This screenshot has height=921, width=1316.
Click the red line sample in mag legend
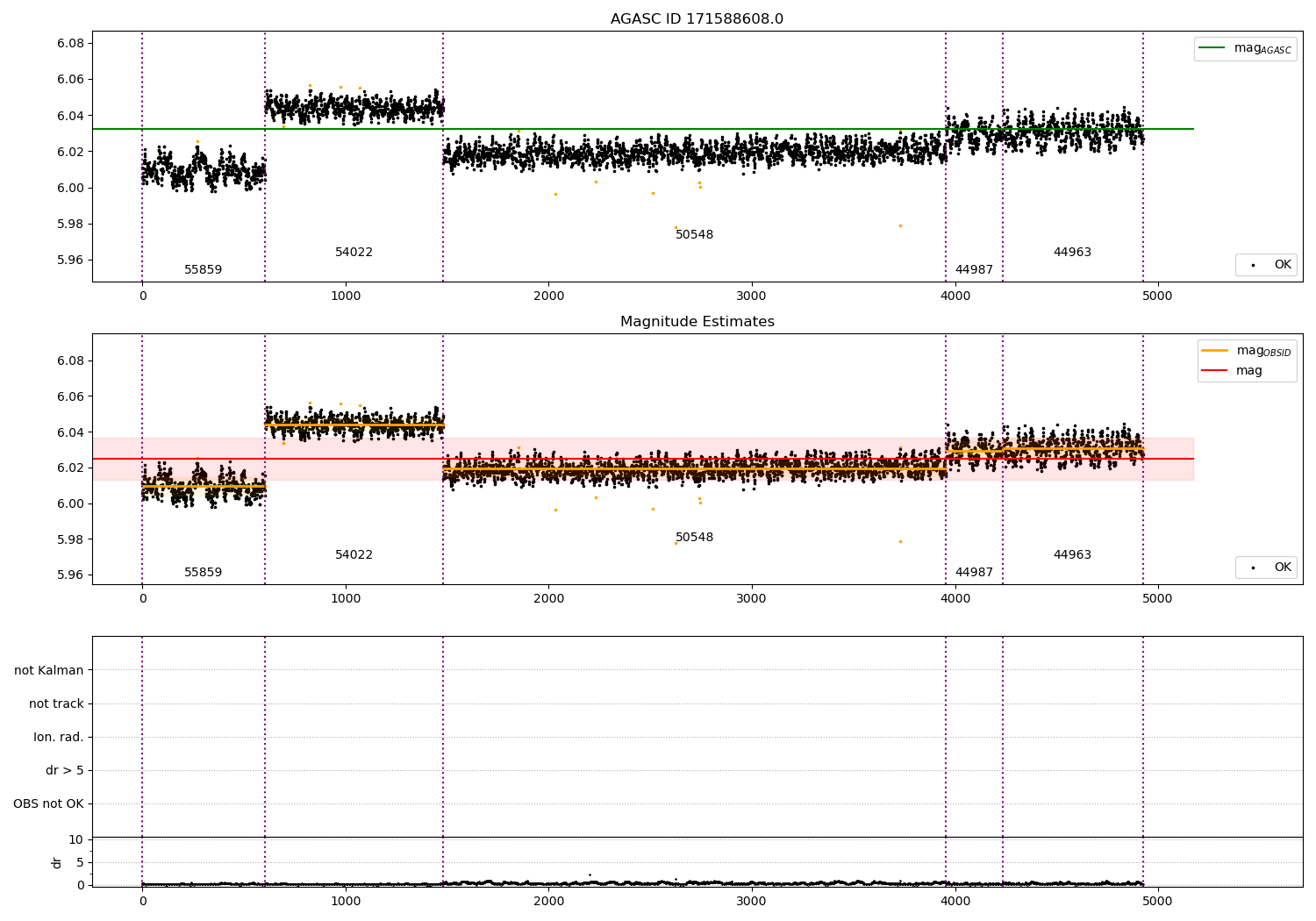(x=1214, y=371)
